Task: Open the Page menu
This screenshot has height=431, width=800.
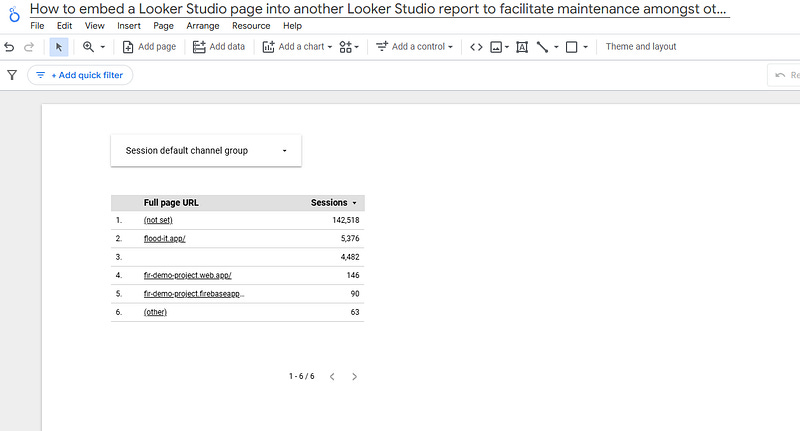Action: coord(163,26)
